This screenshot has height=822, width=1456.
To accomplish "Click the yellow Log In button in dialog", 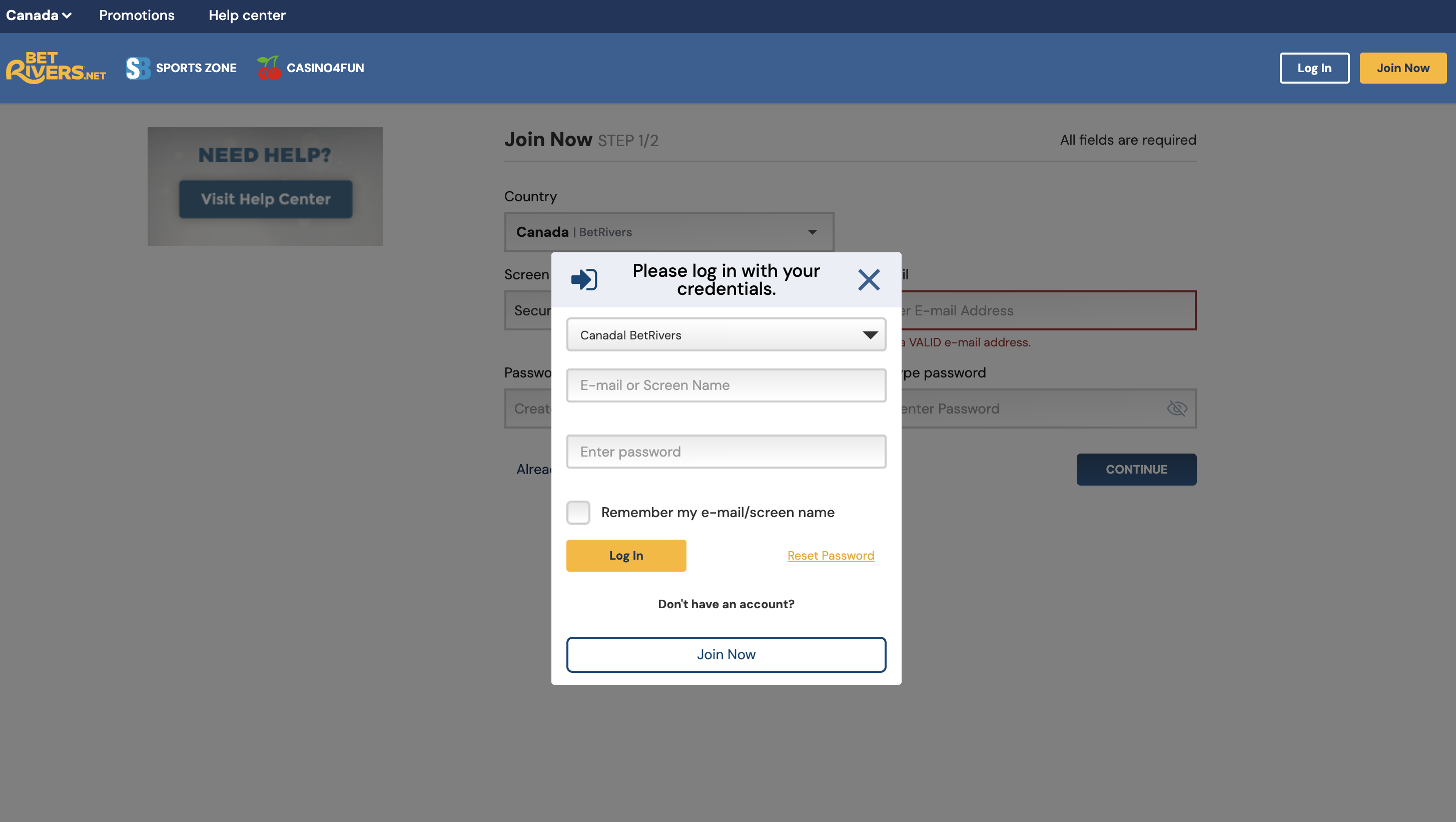I will click(x=626, y=555).
